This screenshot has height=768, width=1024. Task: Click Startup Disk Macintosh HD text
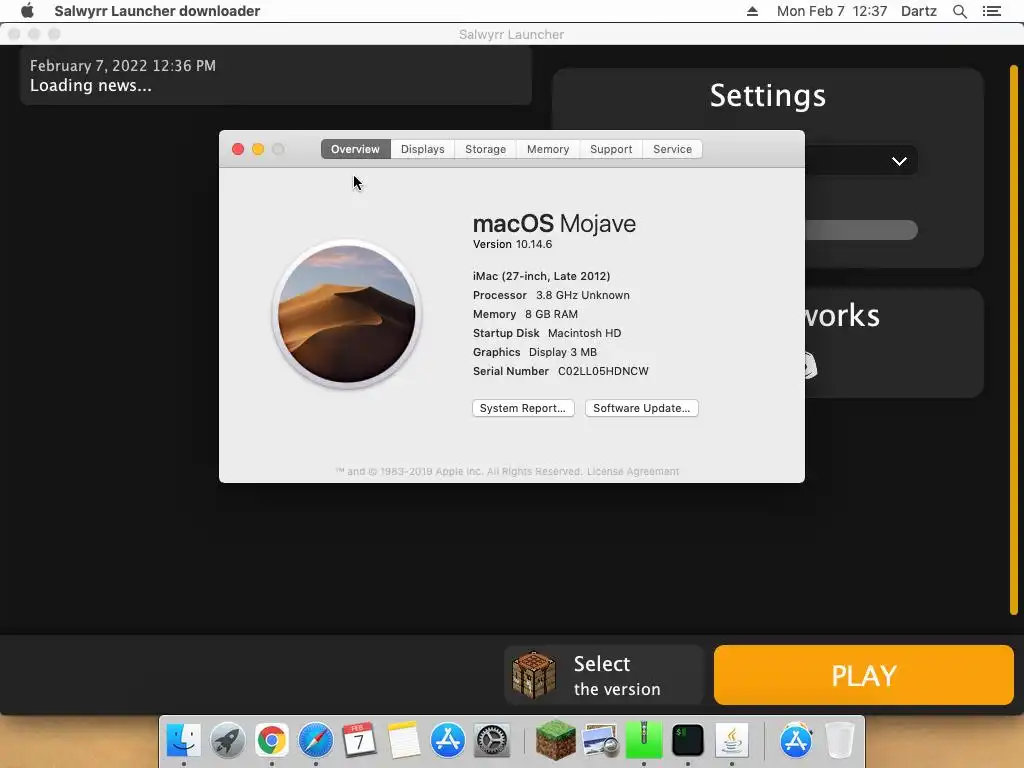coord(547,333)
